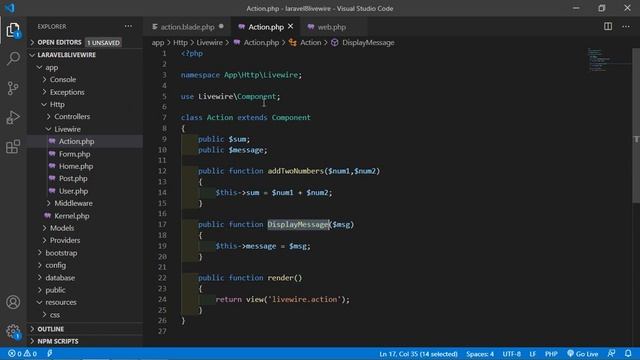Open the Source Control view icon

[13, 88]
